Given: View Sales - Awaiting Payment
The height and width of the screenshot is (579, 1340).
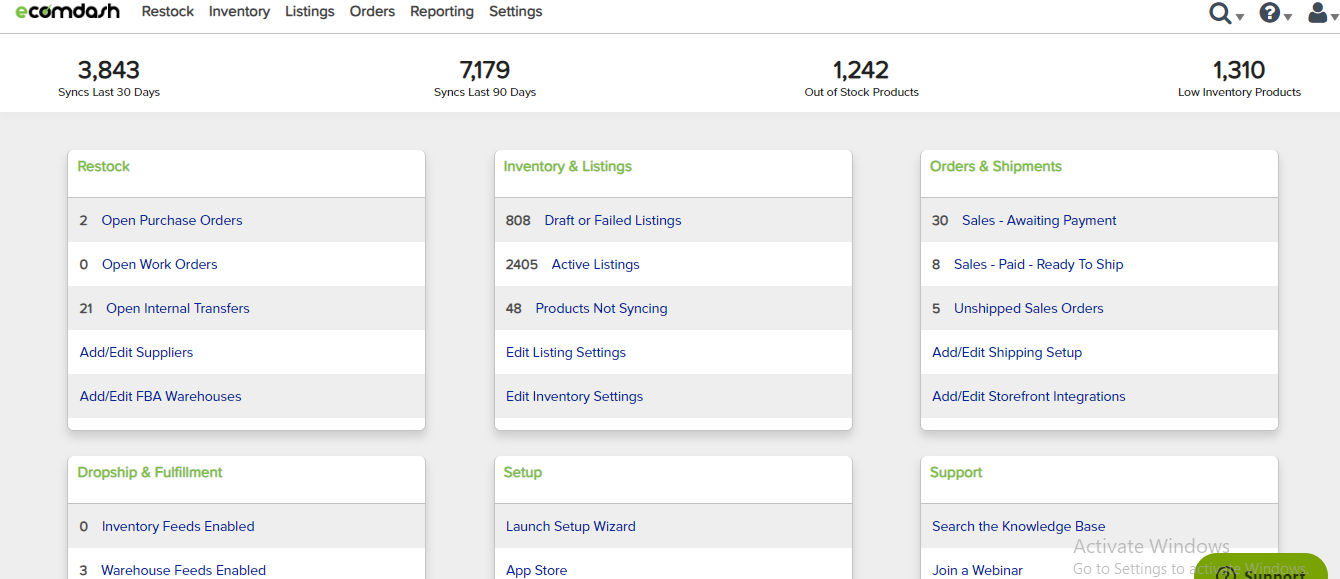Looking at the screenshot, I should click(1039, 220).
